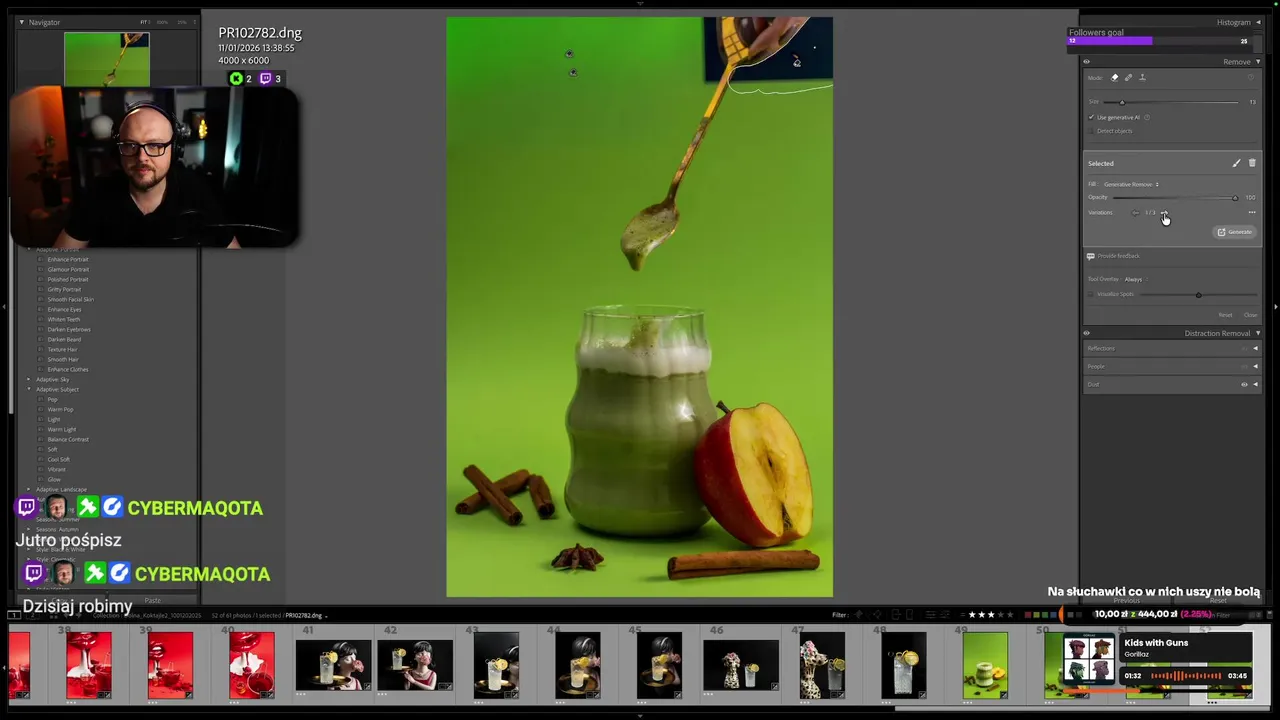Image resolution: width=1280 pixels, height=720 pixels.
Task: Select filmstrip thumbnail 46 leopard vase
Action: pos(741,665)
